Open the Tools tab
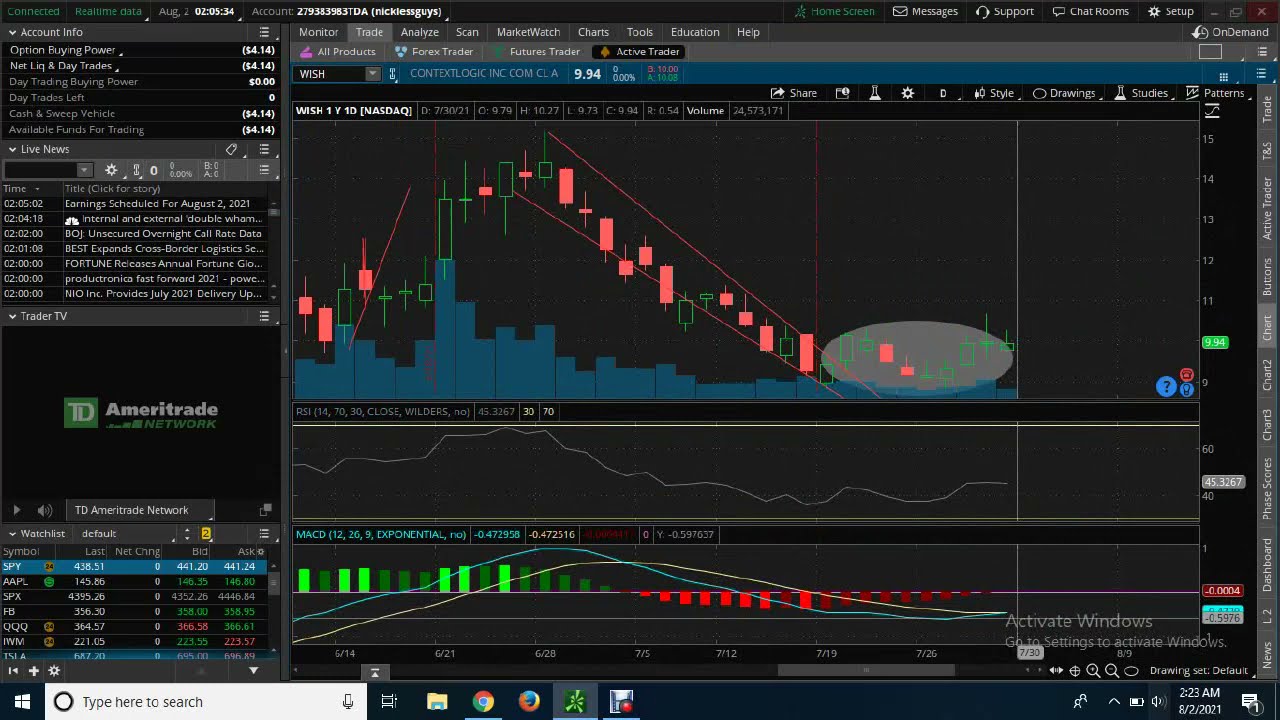1280x720 pixels. pyautogui.click(x=640, y=32)
